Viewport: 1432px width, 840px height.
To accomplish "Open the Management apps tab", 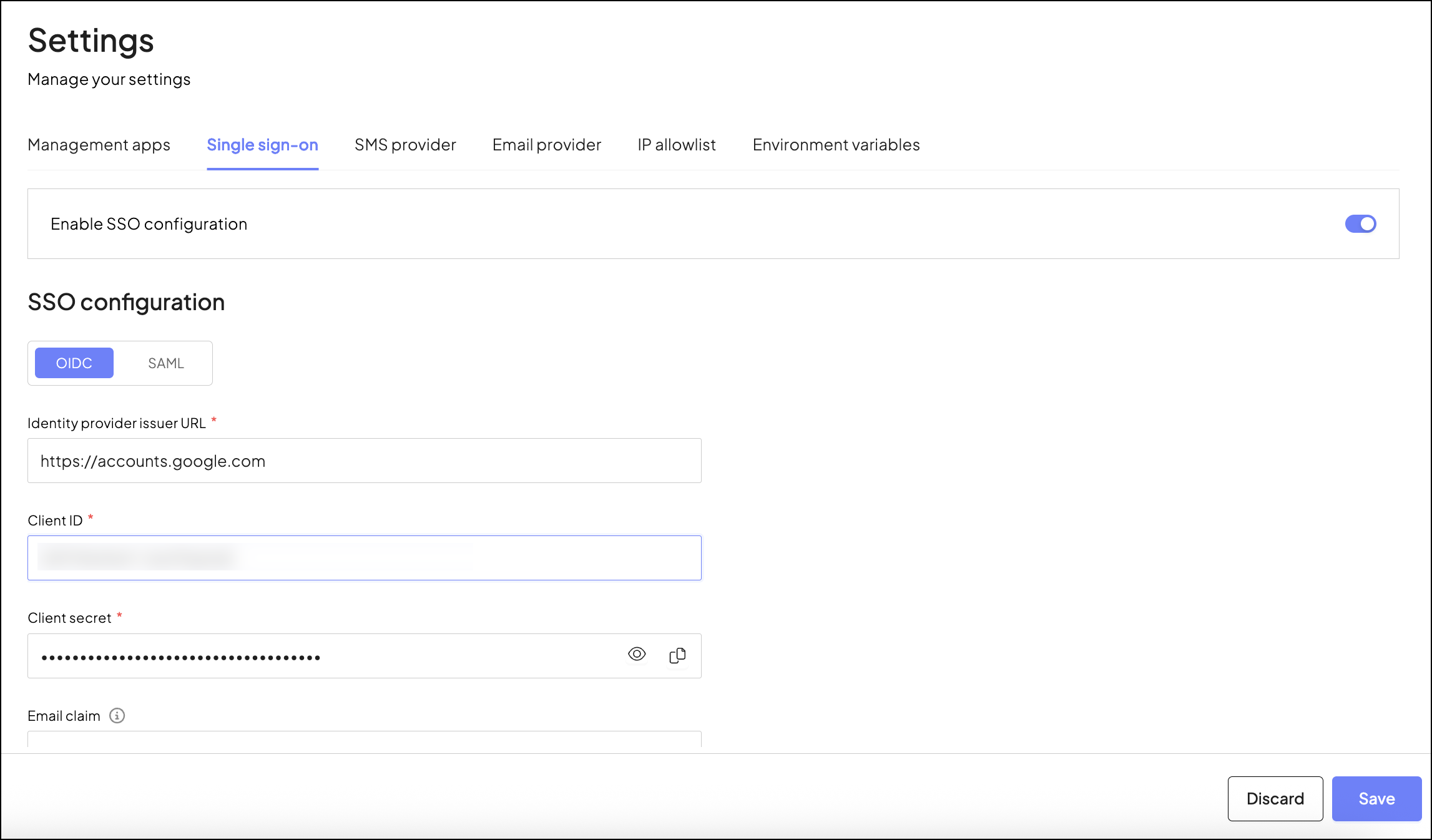I will pyautogui.click(x=99, y=145).
